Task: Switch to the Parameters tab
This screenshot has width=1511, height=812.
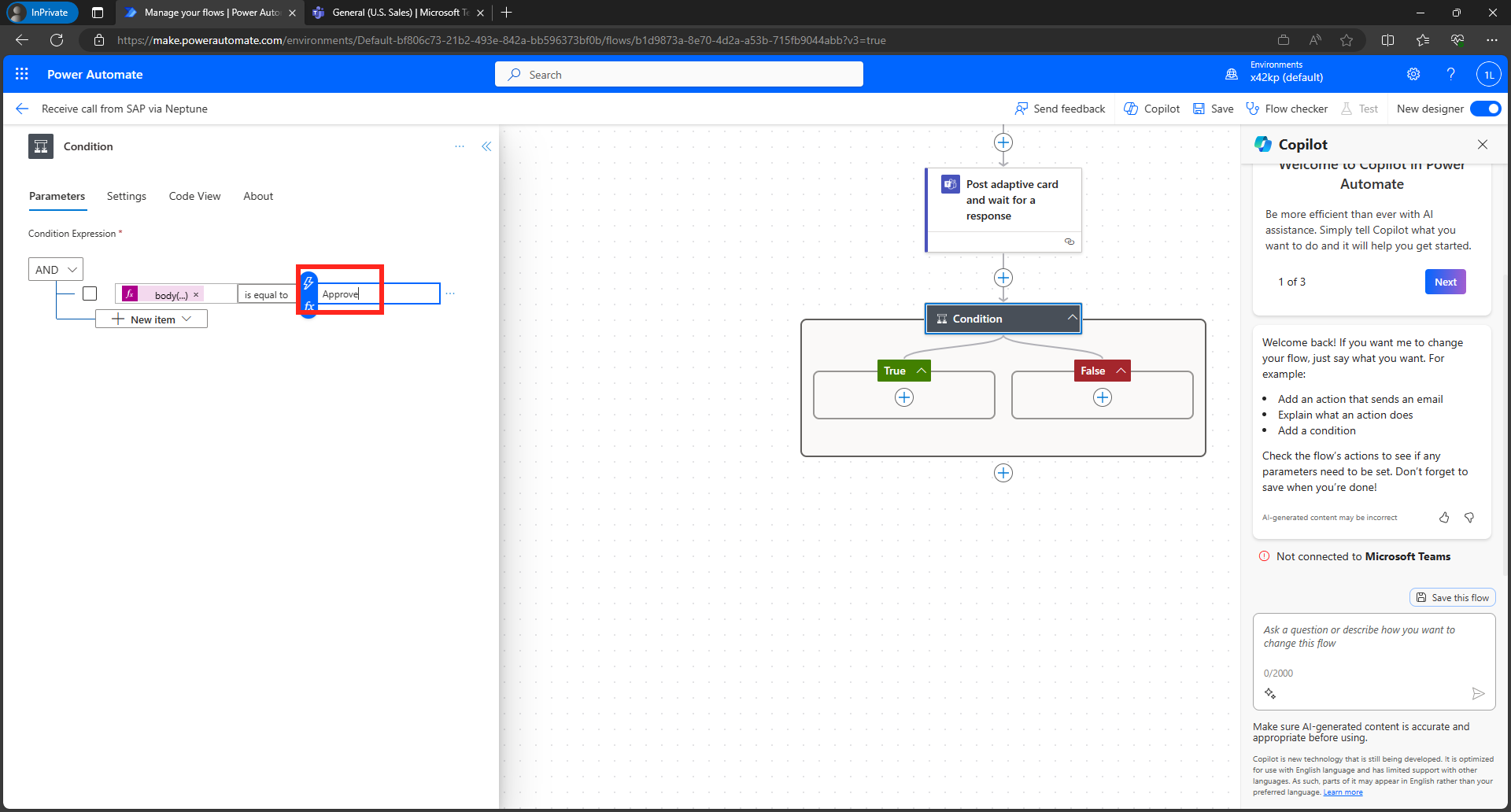Action: (57, 196)
